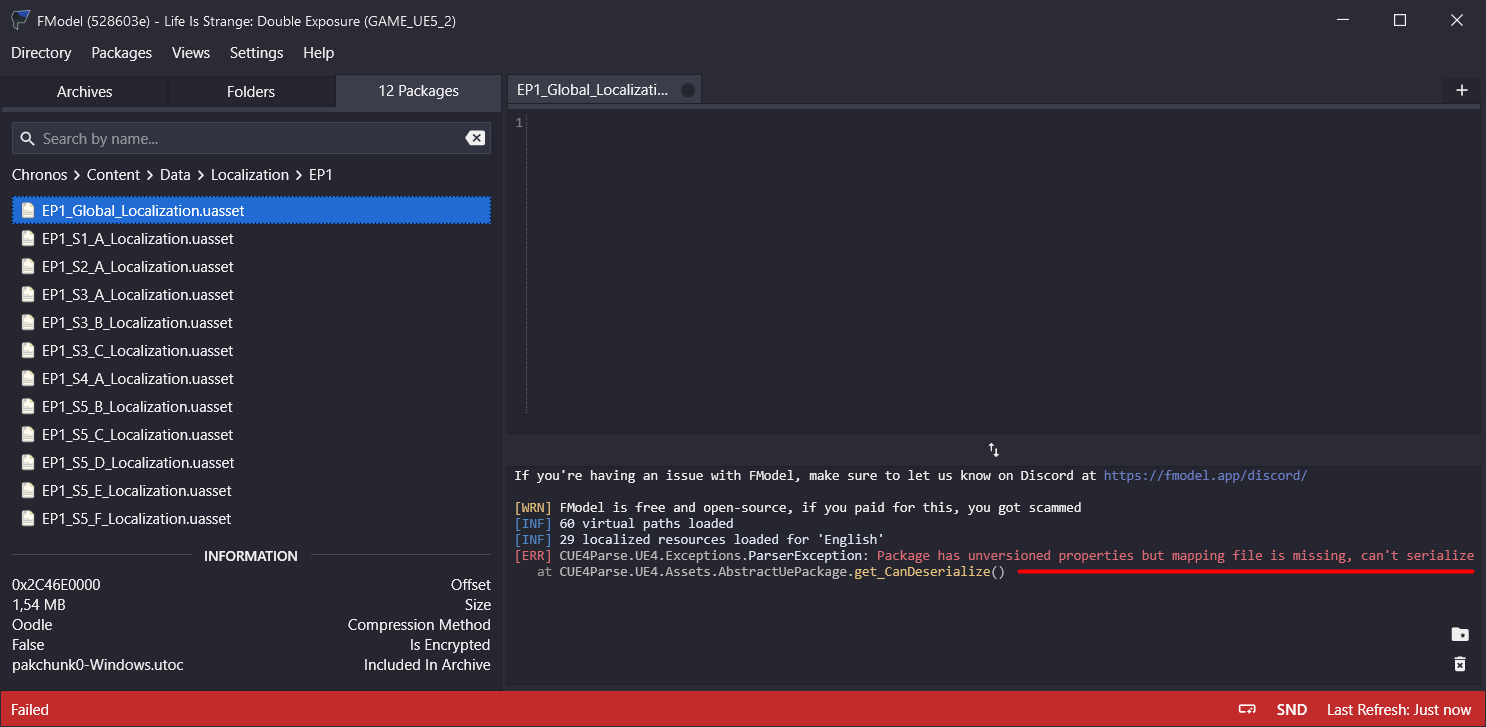This screenshot has height=727, width=1486.
Task: Open the Help menu
Action: [318, 53]
